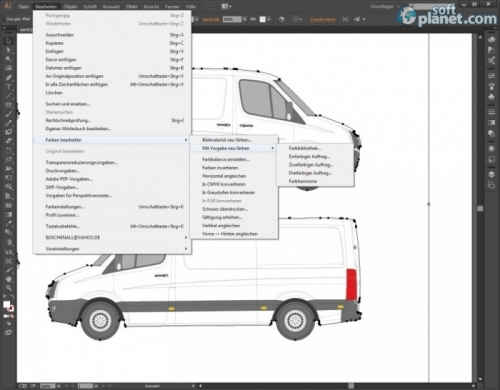Image resolution: width=500 pixels, height=390 pixels.
Task: Open the Gradient panel icon
Action: (491, 123)
